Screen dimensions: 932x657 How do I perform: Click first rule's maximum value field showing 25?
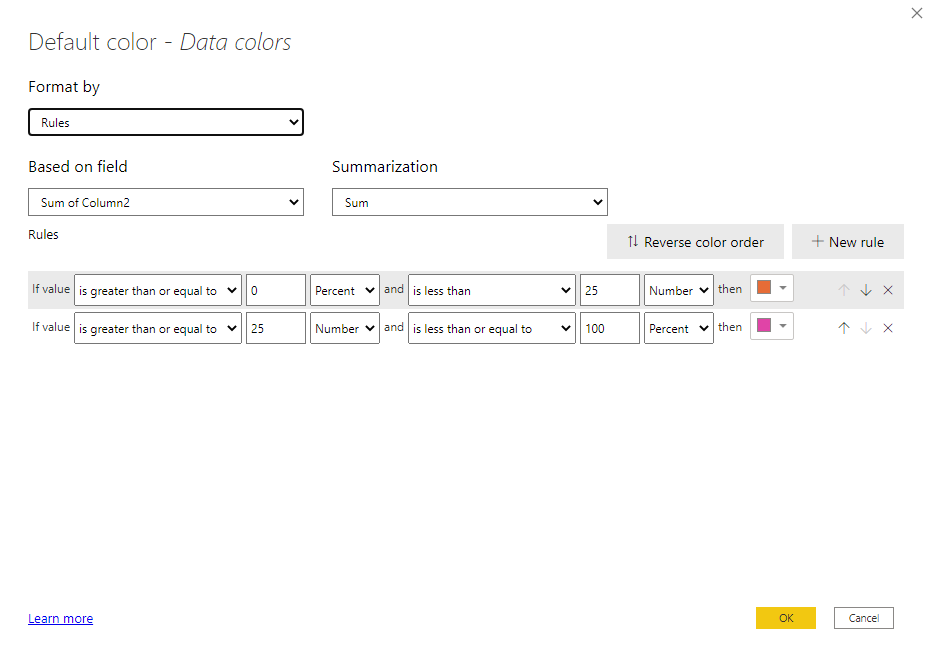[x=610, y=290]
